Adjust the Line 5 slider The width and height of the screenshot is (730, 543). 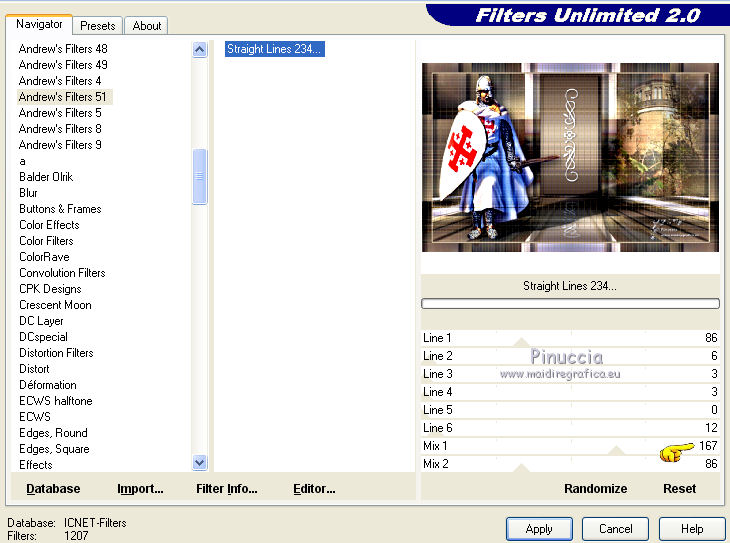(570, 410)
